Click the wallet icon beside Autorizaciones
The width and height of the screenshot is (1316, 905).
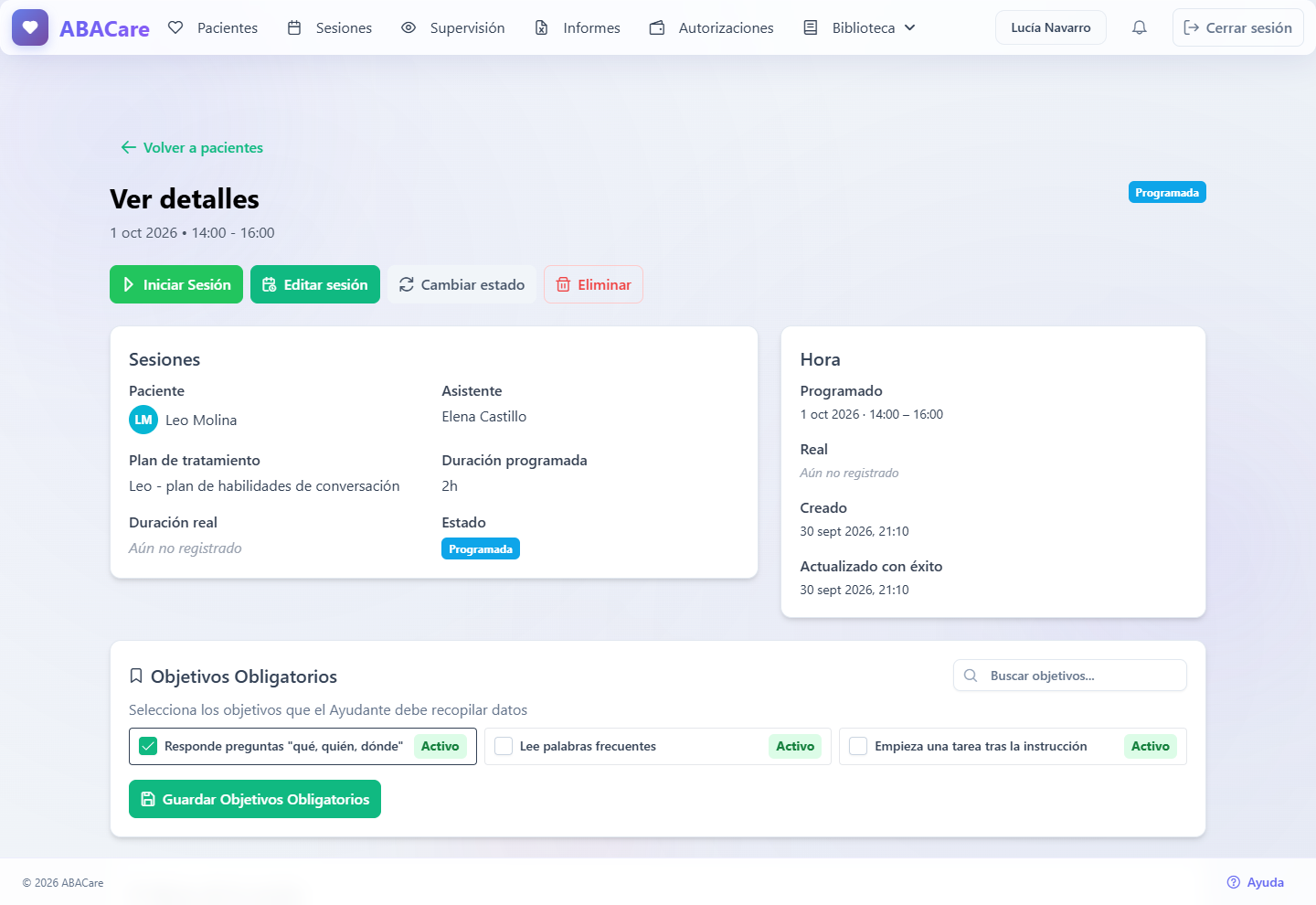tap(657, 27)
